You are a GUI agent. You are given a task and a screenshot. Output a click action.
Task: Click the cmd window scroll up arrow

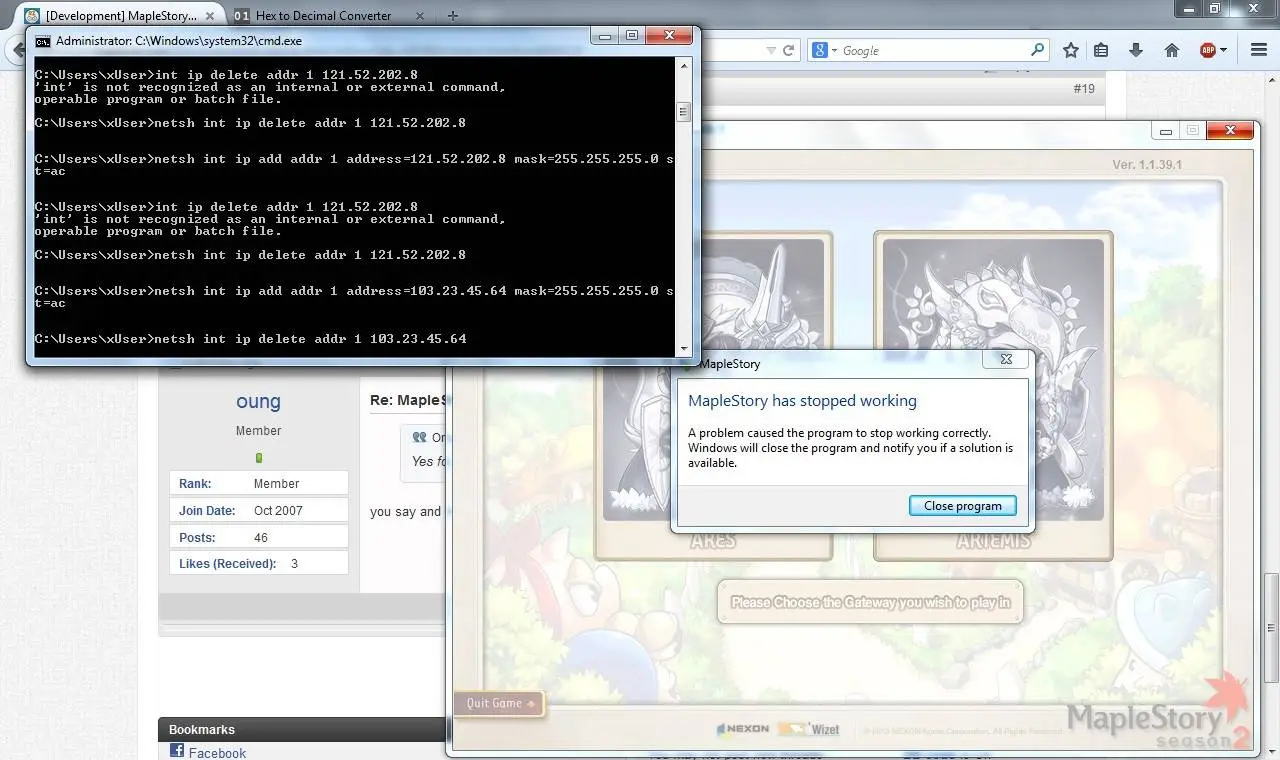coord(684,66)
